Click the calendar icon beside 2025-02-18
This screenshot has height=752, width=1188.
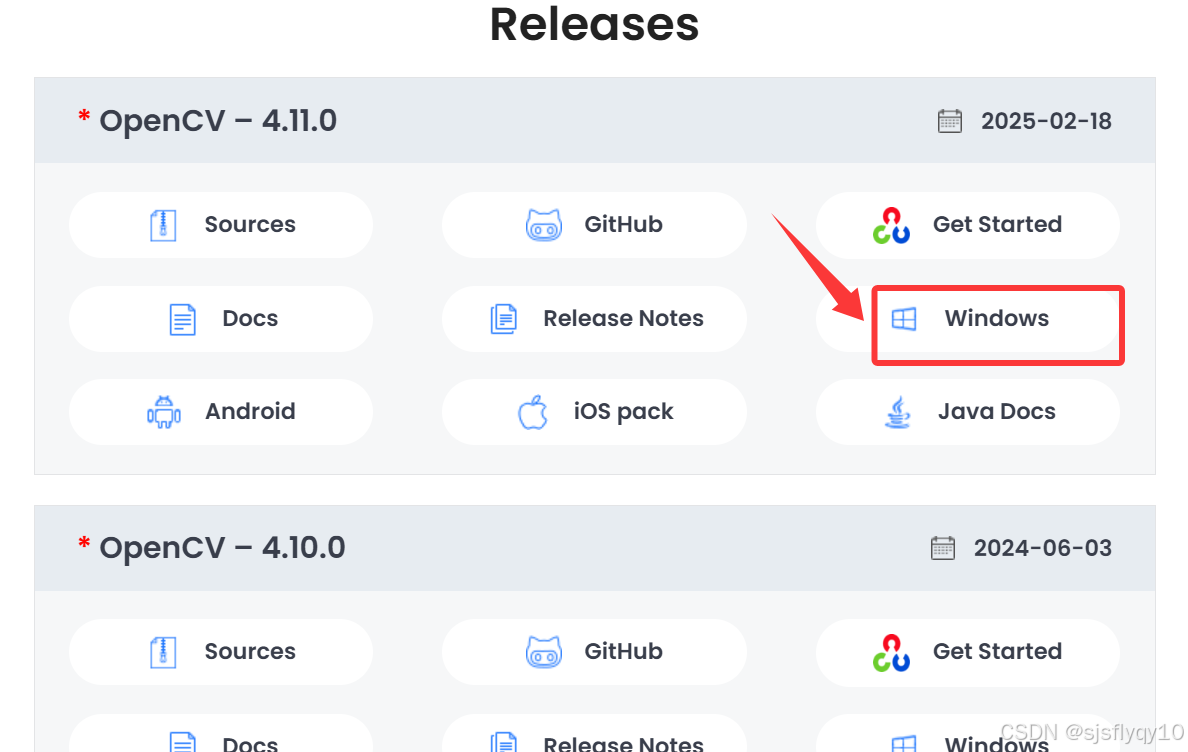(x=949, y=121)
